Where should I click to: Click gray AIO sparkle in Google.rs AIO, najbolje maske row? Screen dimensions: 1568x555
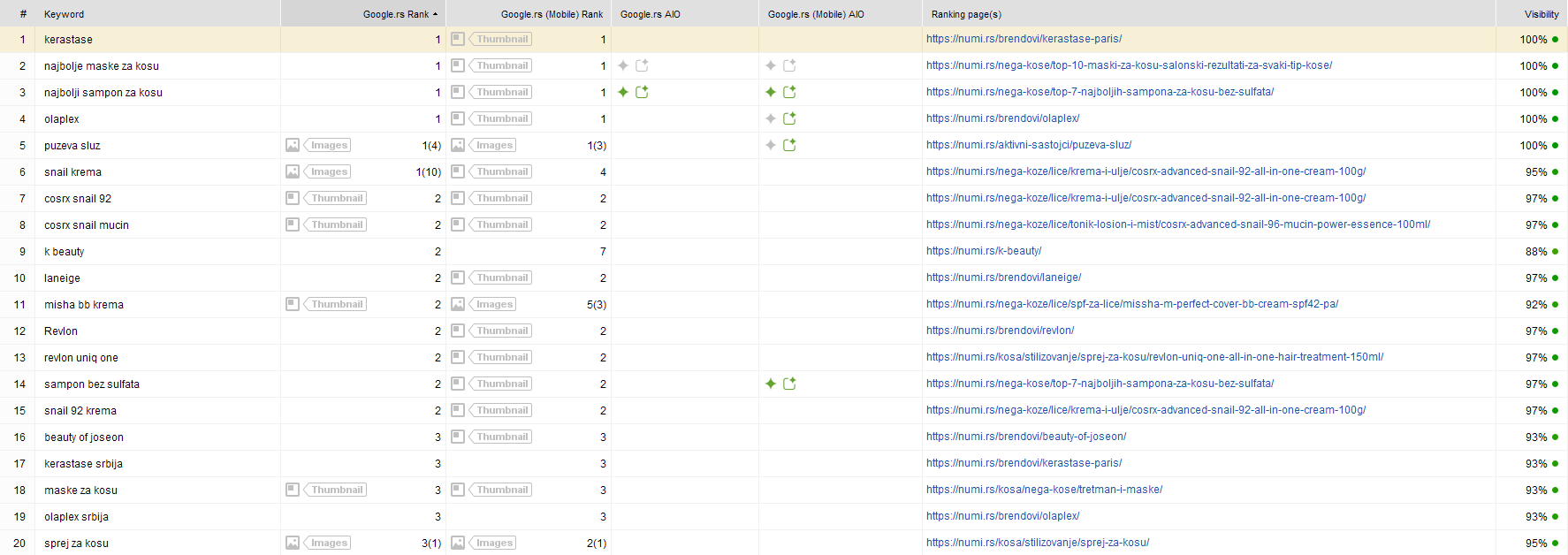click(623, 65)
